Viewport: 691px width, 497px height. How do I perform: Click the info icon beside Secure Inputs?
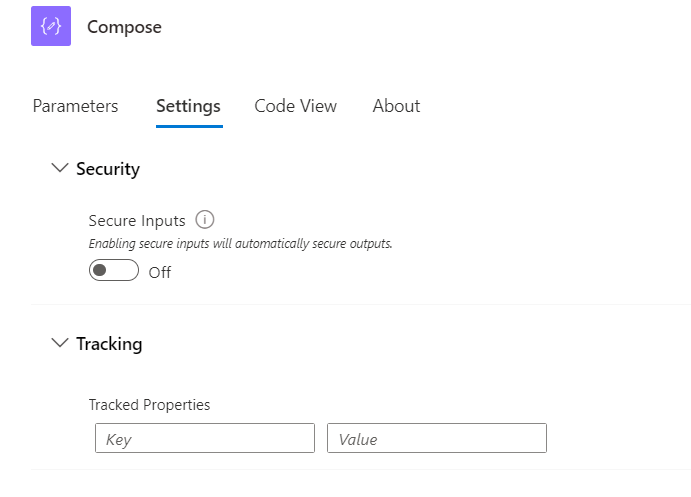click(205, 220)
